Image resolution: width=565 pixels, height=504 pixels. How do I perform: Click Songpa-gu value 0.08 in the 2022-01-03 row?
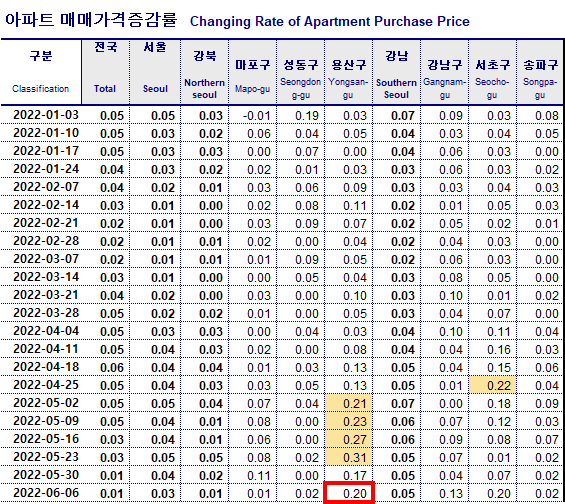click(547, 116)
